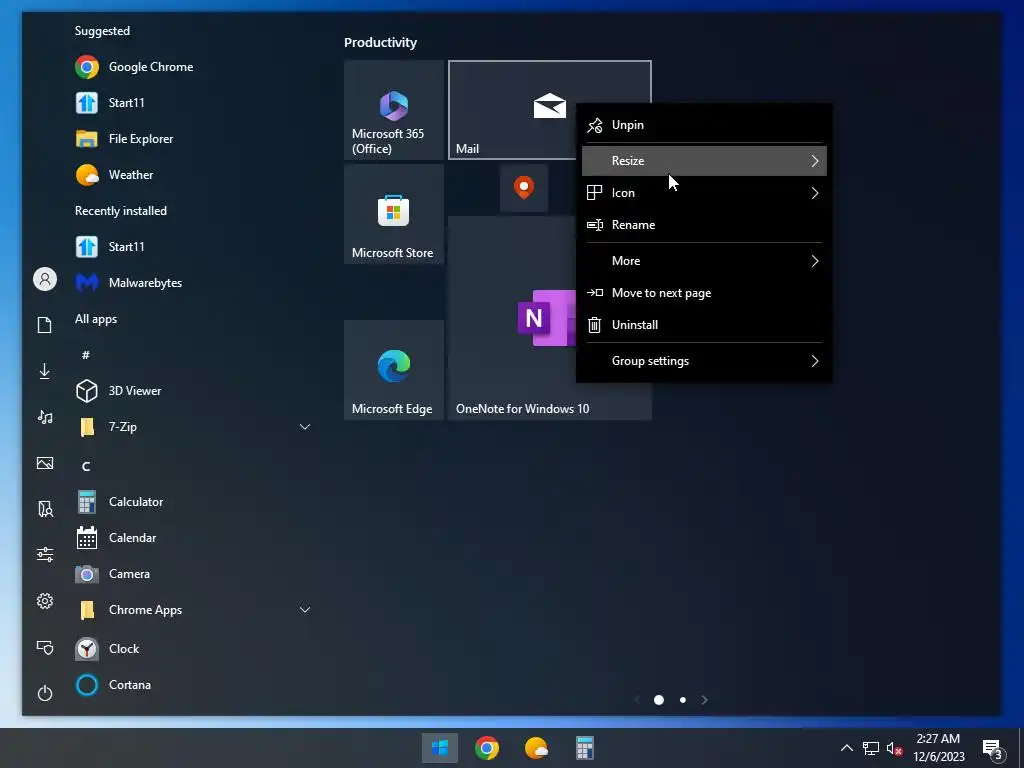This screenshot has height=768, width=1024.
Task: Open the Microsoft Store tile
Action: tap(394, 214)
